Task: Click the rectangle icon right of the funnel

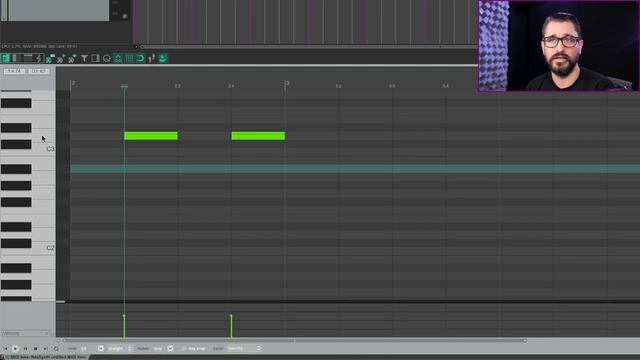Action: point(95,58)
